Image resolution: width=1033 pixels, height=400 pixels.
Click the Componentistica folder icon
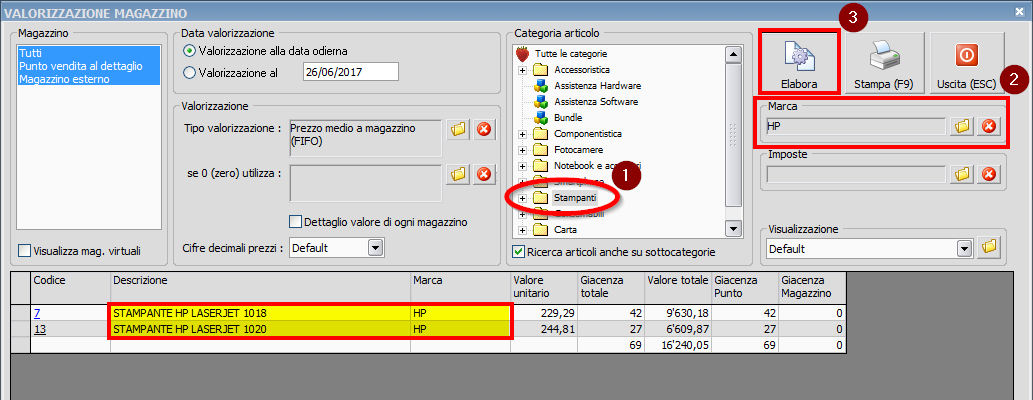541,134
